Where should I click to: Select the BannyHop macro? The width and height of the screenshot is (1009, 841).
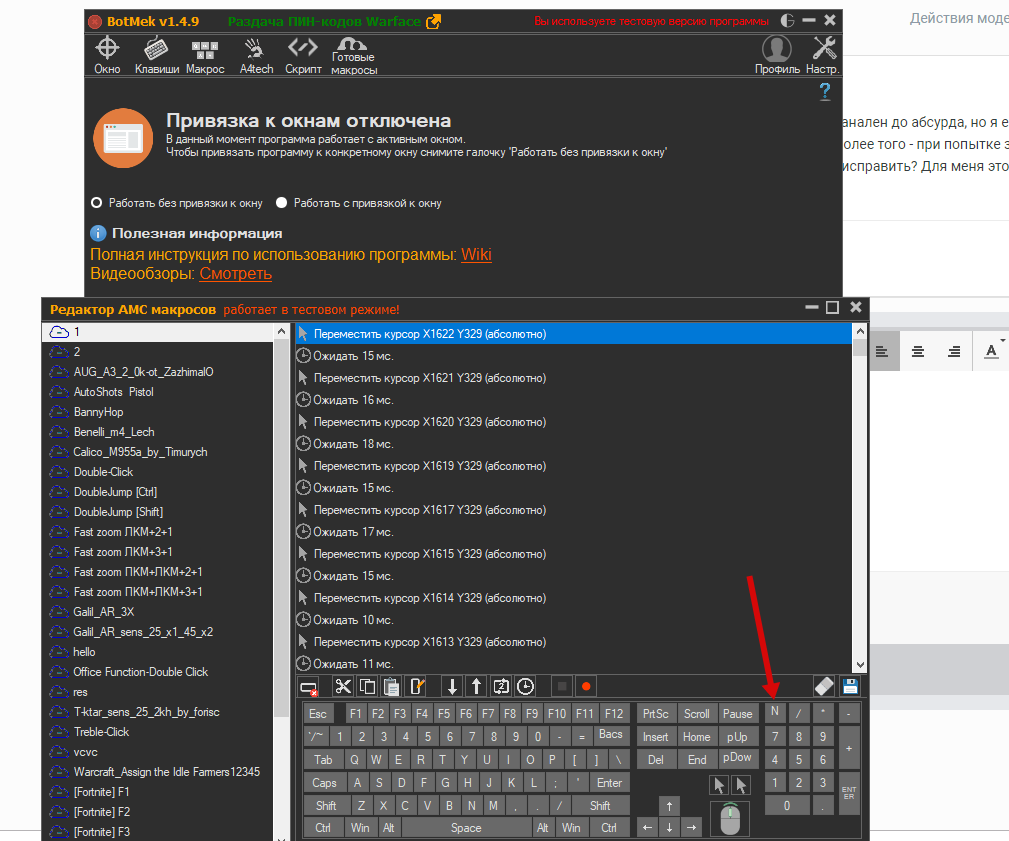(x=158, y=412)
